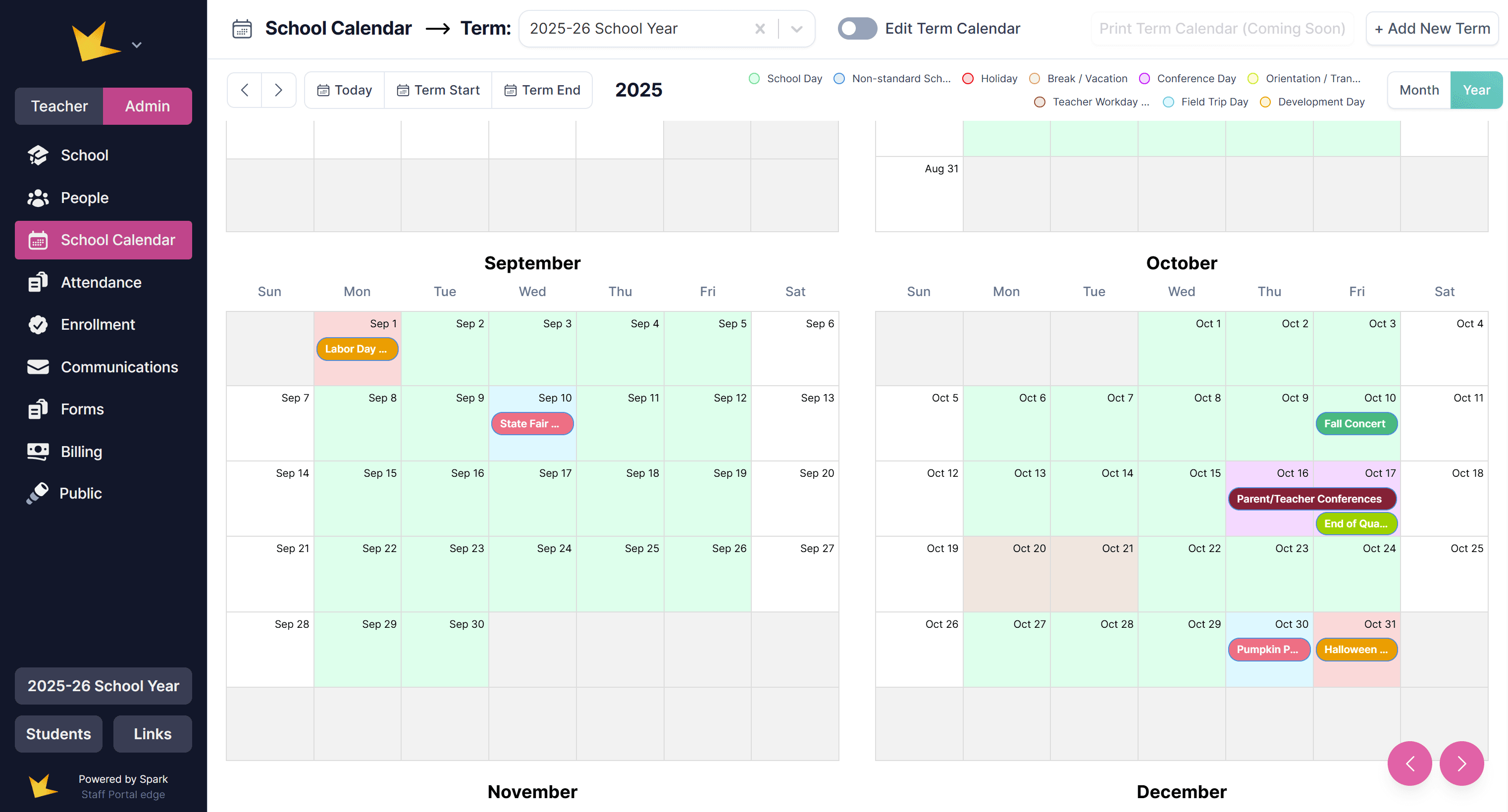
Task: Select the Attendance sidebar icon
Action: coord(37,282)
